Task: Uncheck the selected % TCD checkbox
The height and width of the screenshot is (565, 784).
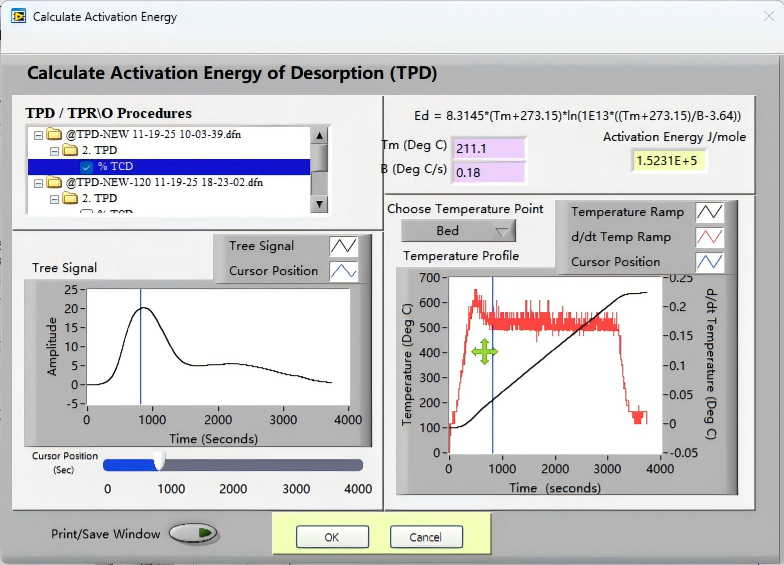Action: coord(86,166)
